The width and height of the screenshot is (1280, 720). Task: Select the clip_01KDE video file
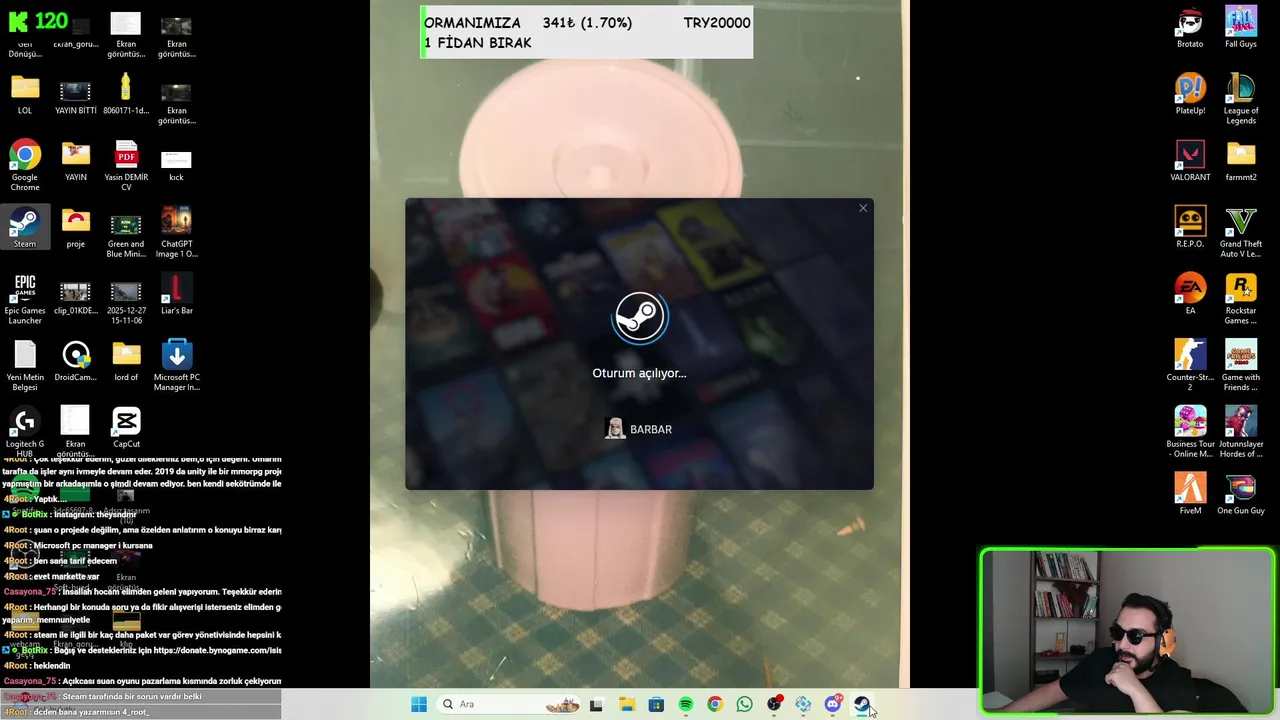[x=76, y=295]
